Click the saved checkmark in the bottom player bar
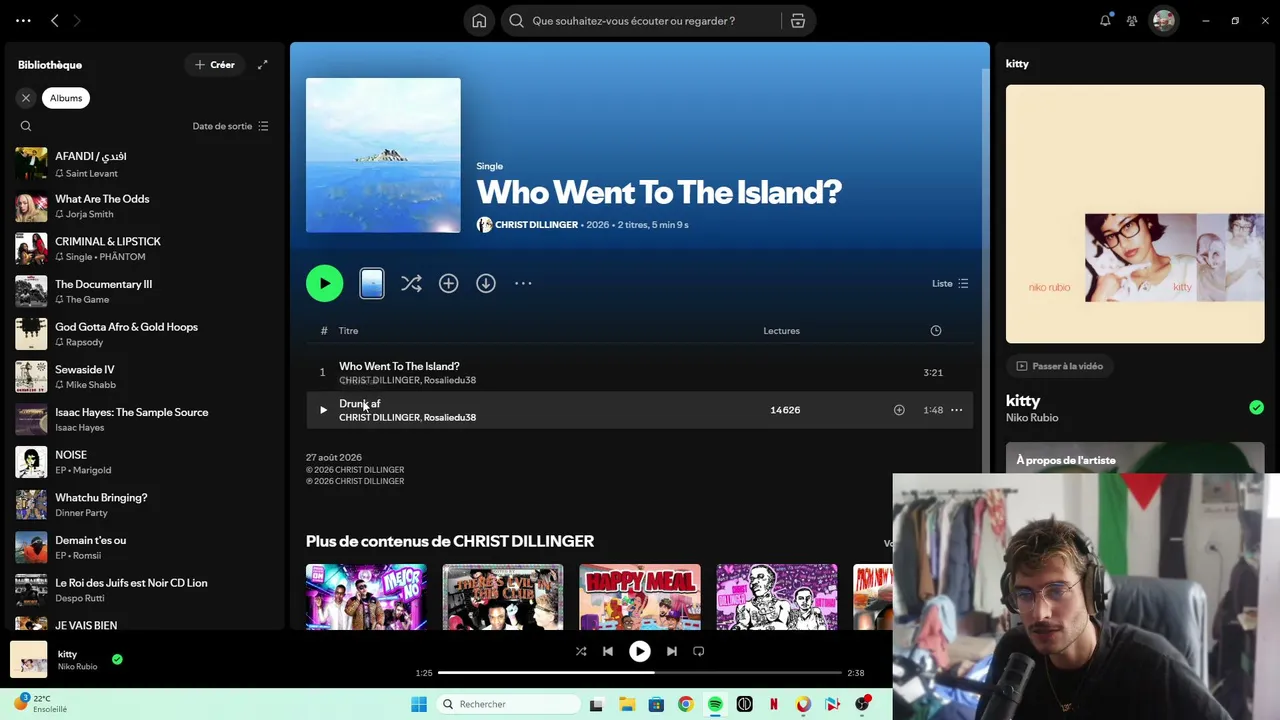 click(117, 659)
